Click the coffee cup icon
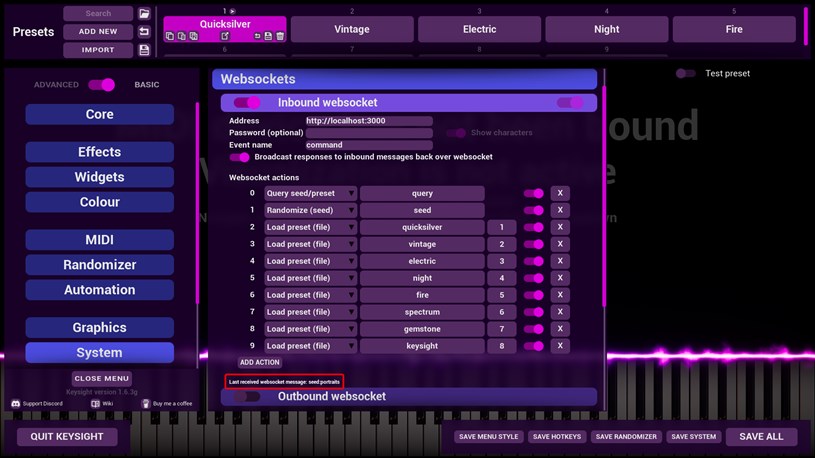The width and height of the screenshot is (815, 458). [x=146, y=403]
